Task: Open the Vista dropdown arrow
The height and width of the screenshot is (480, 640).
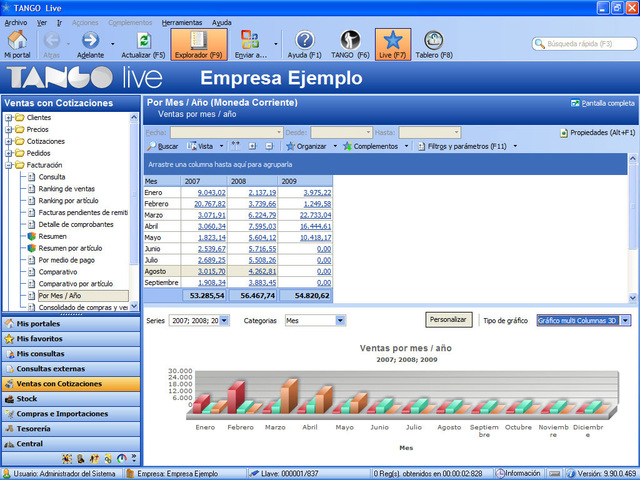Action: pos(222,146)
